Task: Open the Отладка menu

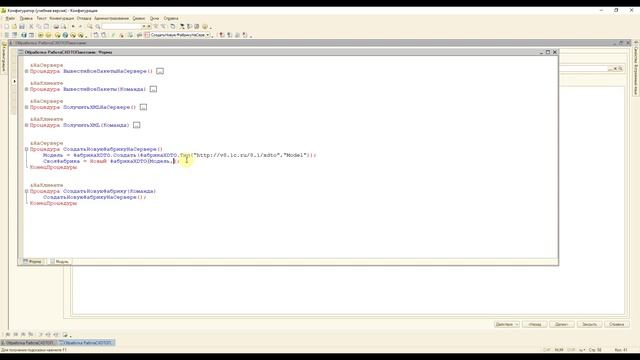Action: pos(84,18)
